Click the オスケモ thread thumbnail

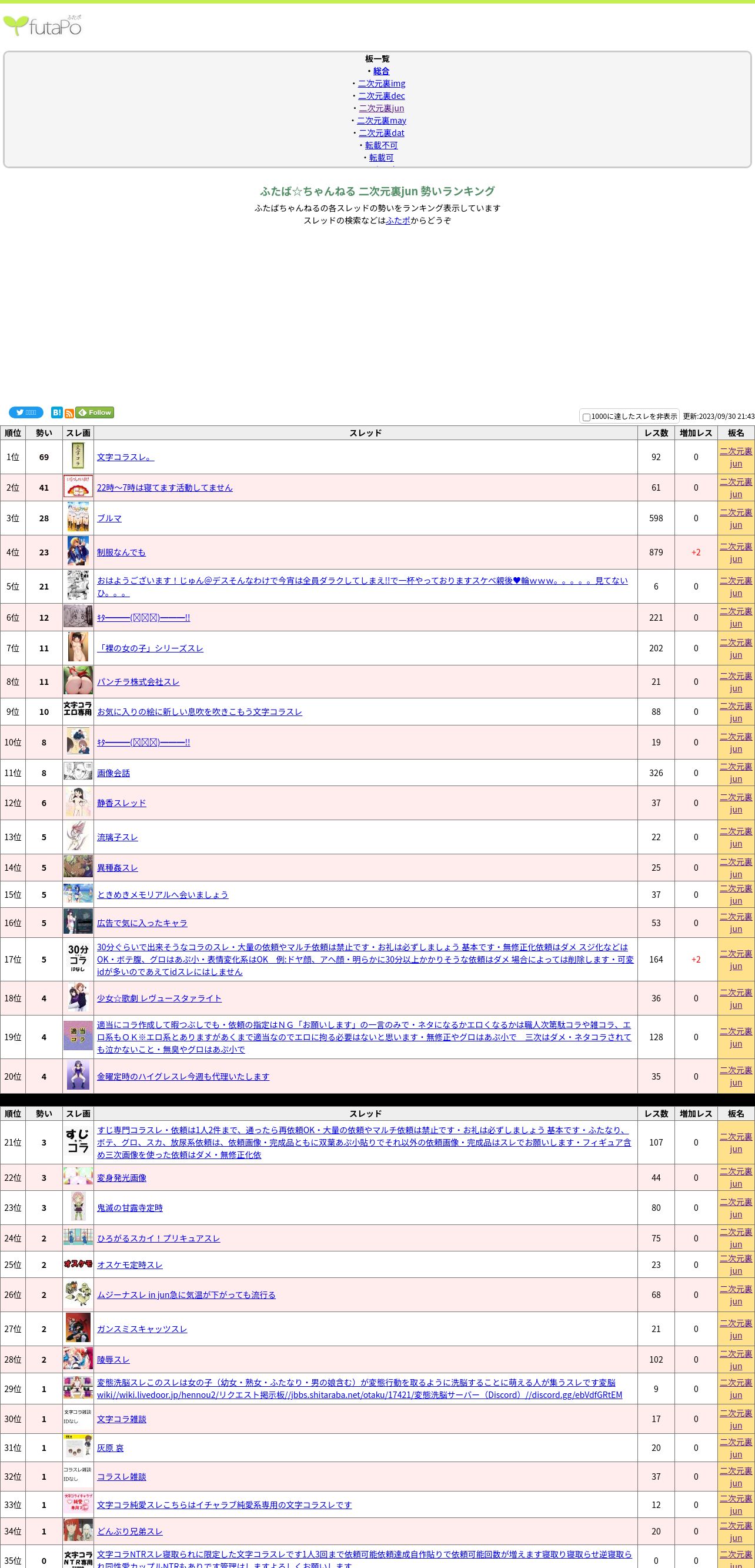point(78,1264)
